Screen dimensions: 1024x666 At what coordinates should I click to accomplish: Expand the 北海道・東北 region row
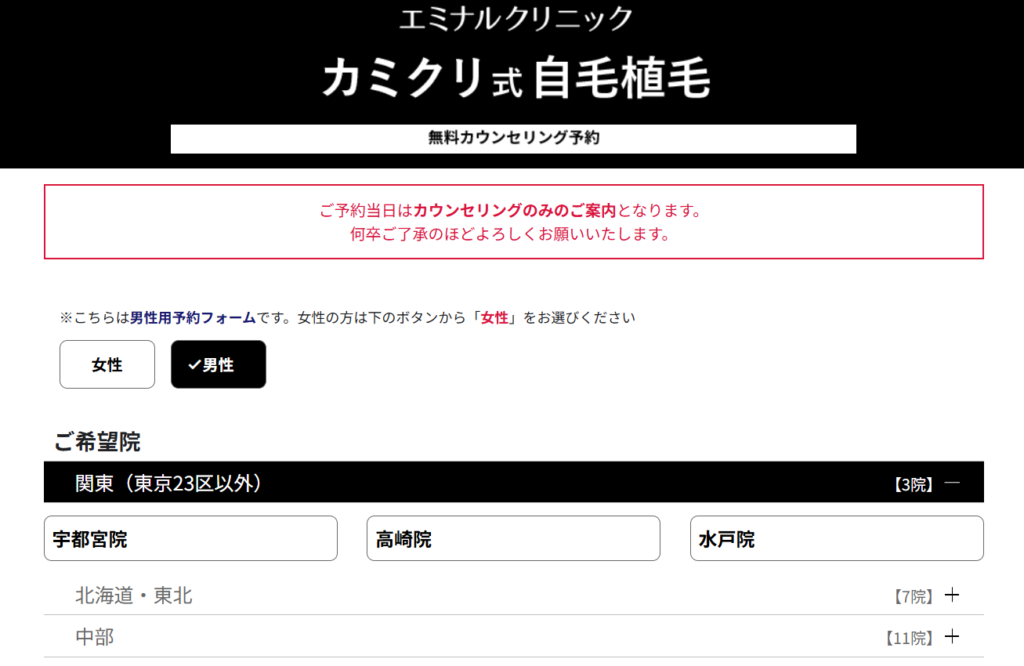pyautogui.click(x=513, y=595)
